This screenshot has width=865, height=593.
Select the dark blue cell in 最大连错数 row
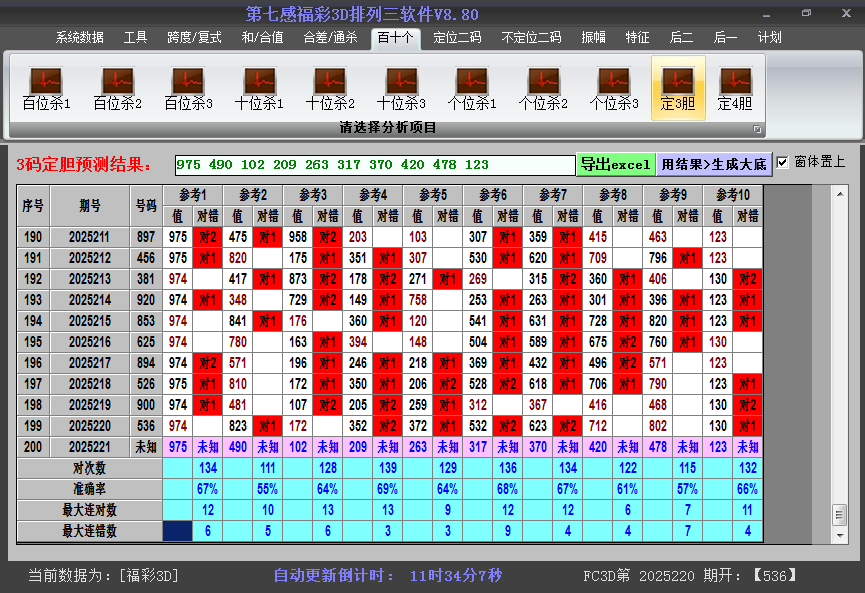[x=178, y=531]
